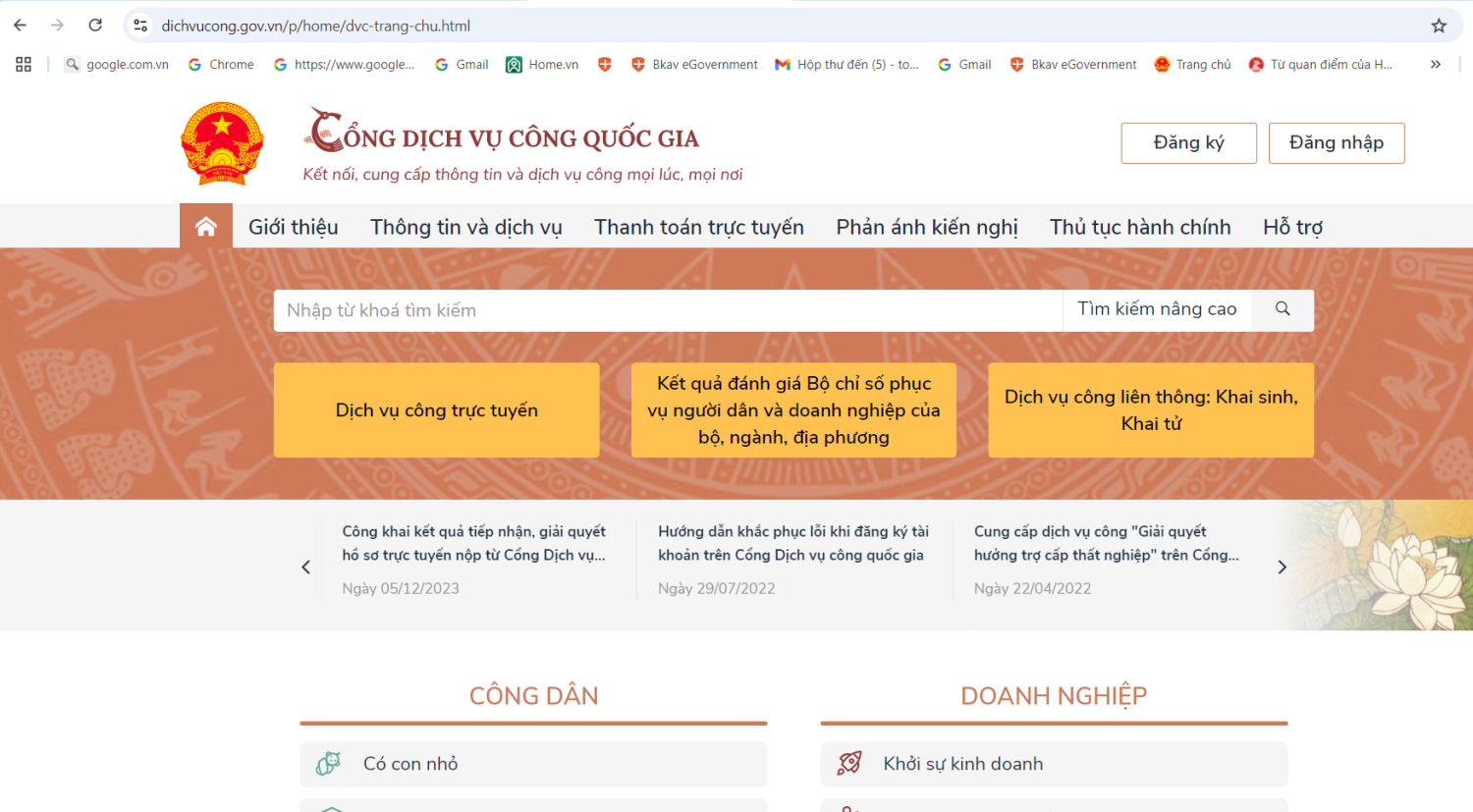Screen dimensions: 1473x812
Task: Click the slogan Kết nối, cung cấp thông tin
Action: (522, 175)
